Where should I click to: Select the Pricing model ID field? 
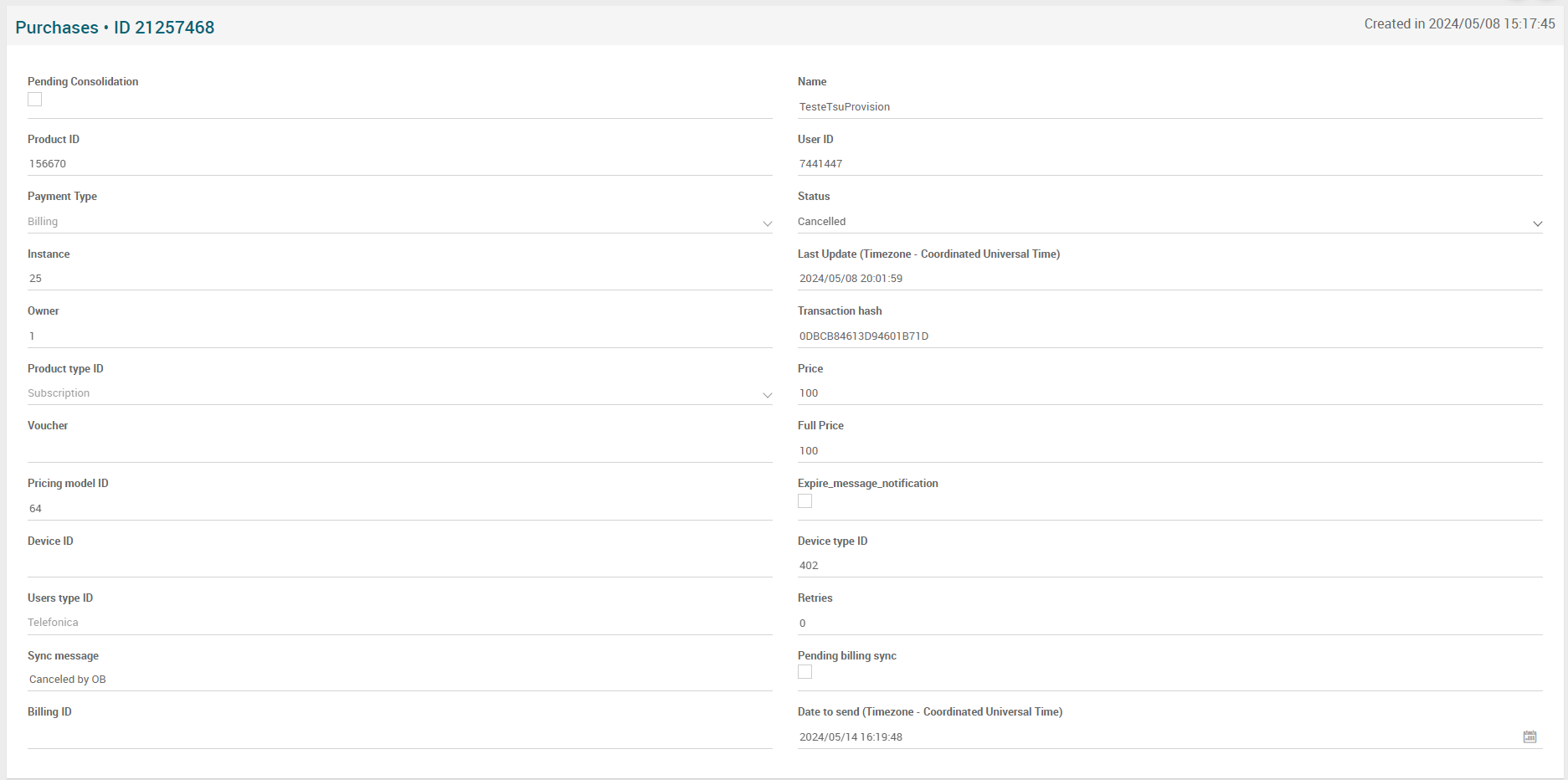tap(399, 509)
